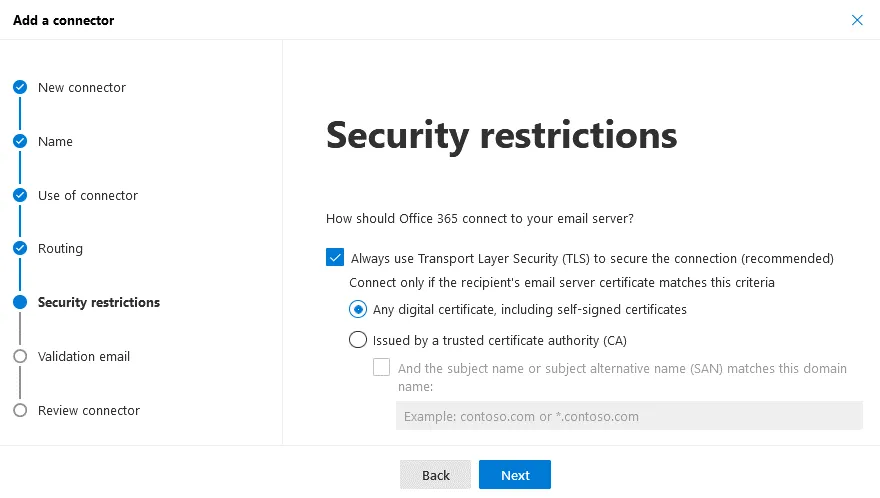
Task: Open the Routing step label
Action: click(x=60, y=248)
